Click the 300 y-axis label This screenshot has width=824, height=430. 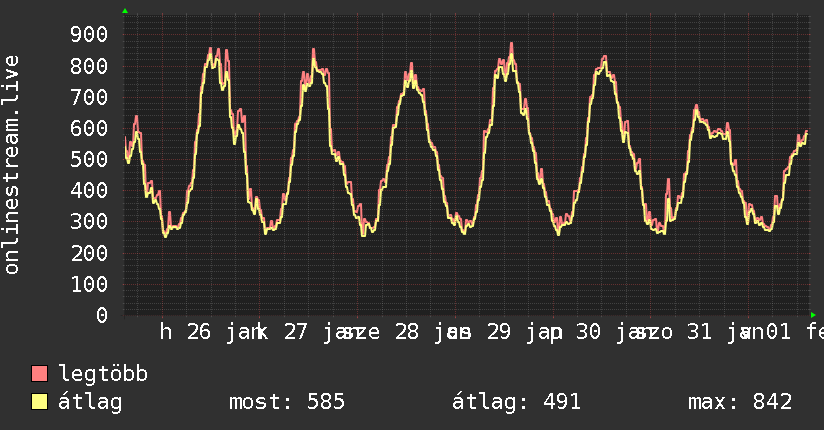(89, 222)
